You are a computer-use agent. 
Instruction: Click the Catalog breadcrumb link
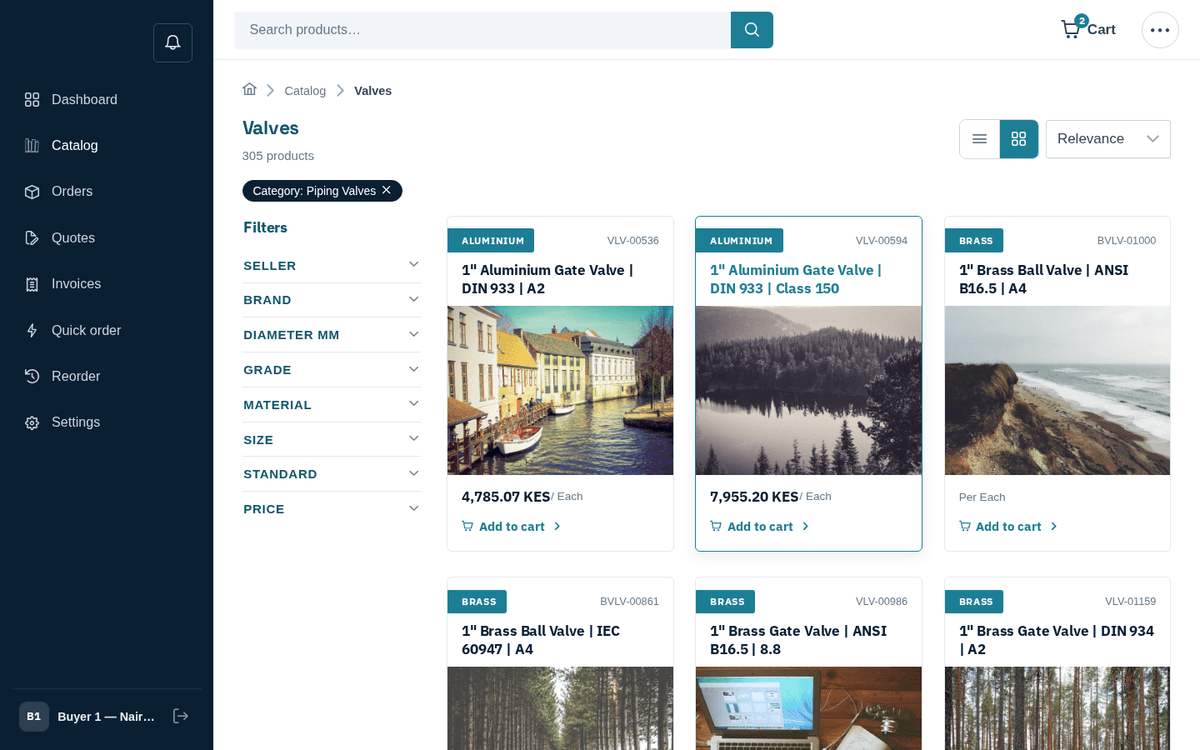pyautogui.click(x=305, y=91)
